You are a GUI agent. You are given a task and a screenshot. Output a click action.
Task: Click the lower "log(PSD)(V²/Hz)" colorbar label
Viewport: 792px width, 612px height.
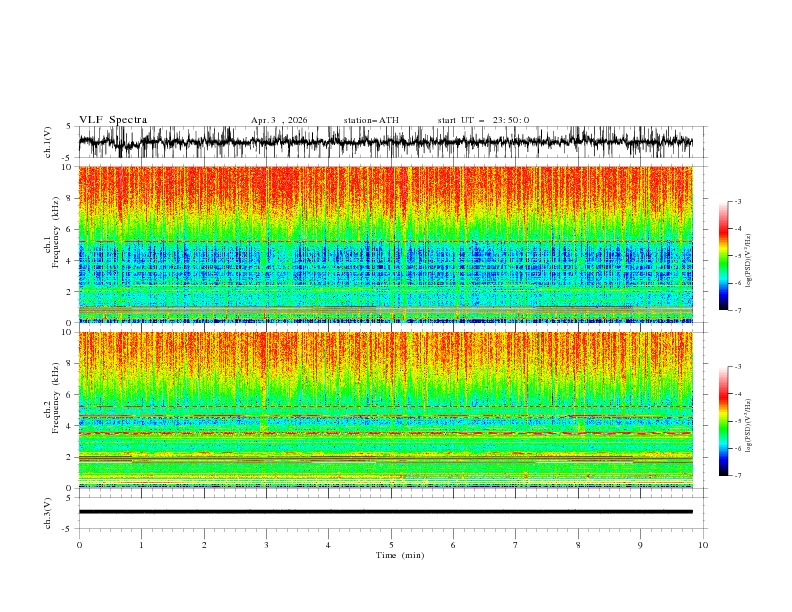pyautogui.click(x=750, y=426)
